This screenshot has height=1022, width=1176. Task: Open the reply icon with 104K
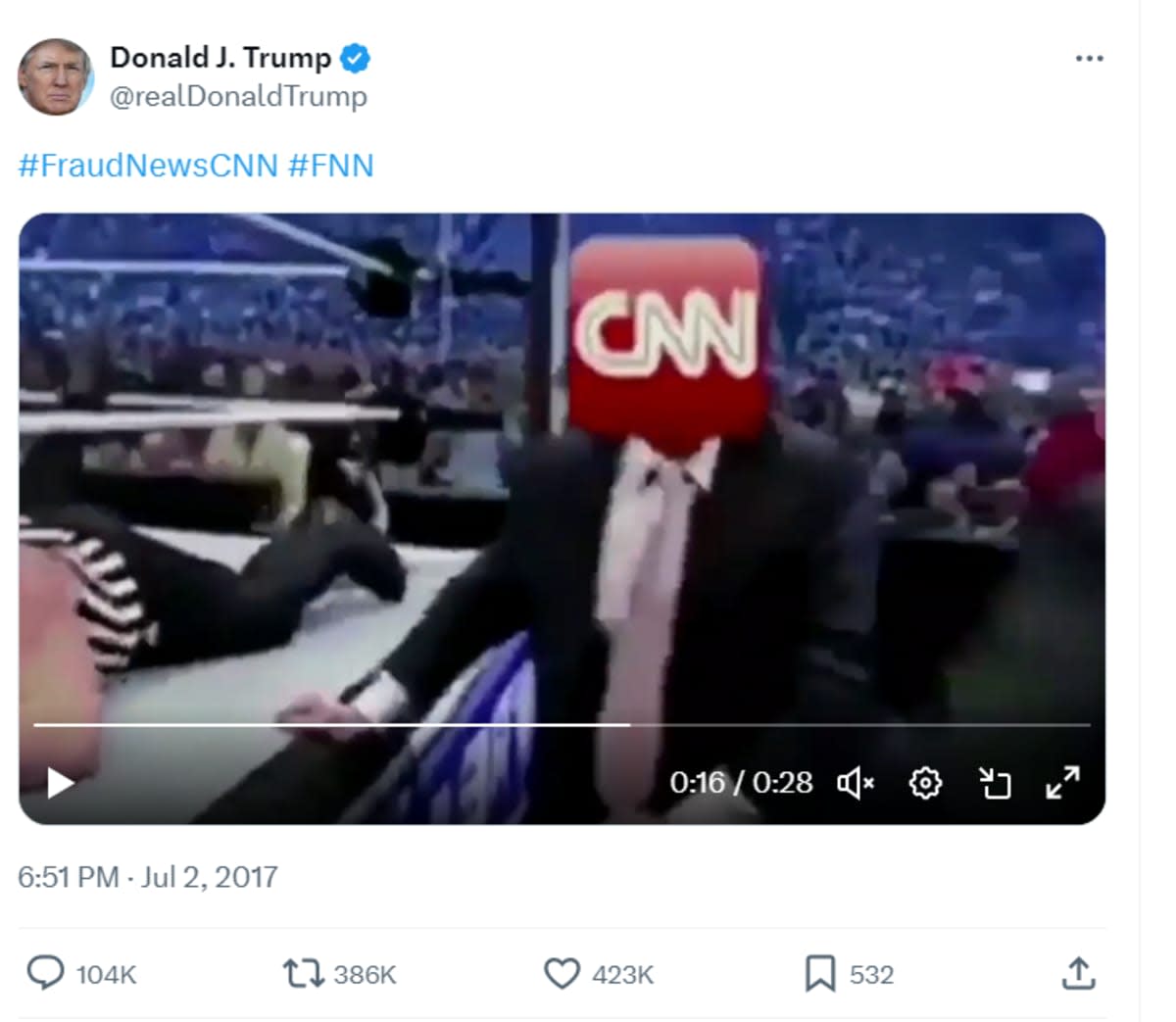tap(45, 974)
